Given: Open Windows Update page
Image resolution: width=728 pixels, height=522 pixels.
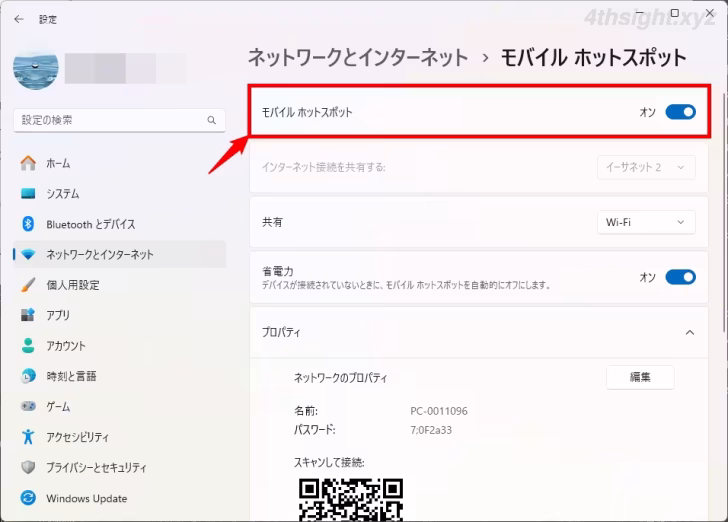Looking at the screenshot, I should click(119, 498).
